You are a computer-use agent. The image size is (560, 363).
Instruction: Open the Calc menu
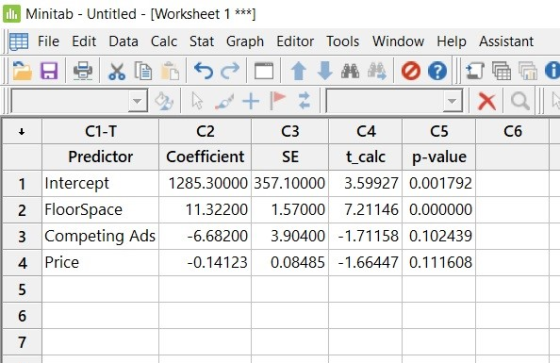click(164, 41)
